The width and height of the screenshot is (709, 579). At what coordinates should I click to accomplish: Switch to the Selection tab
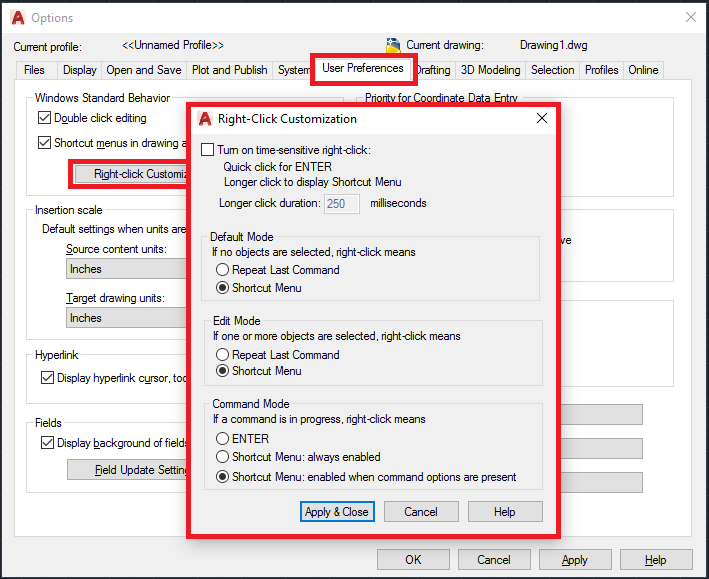(553, 70)
